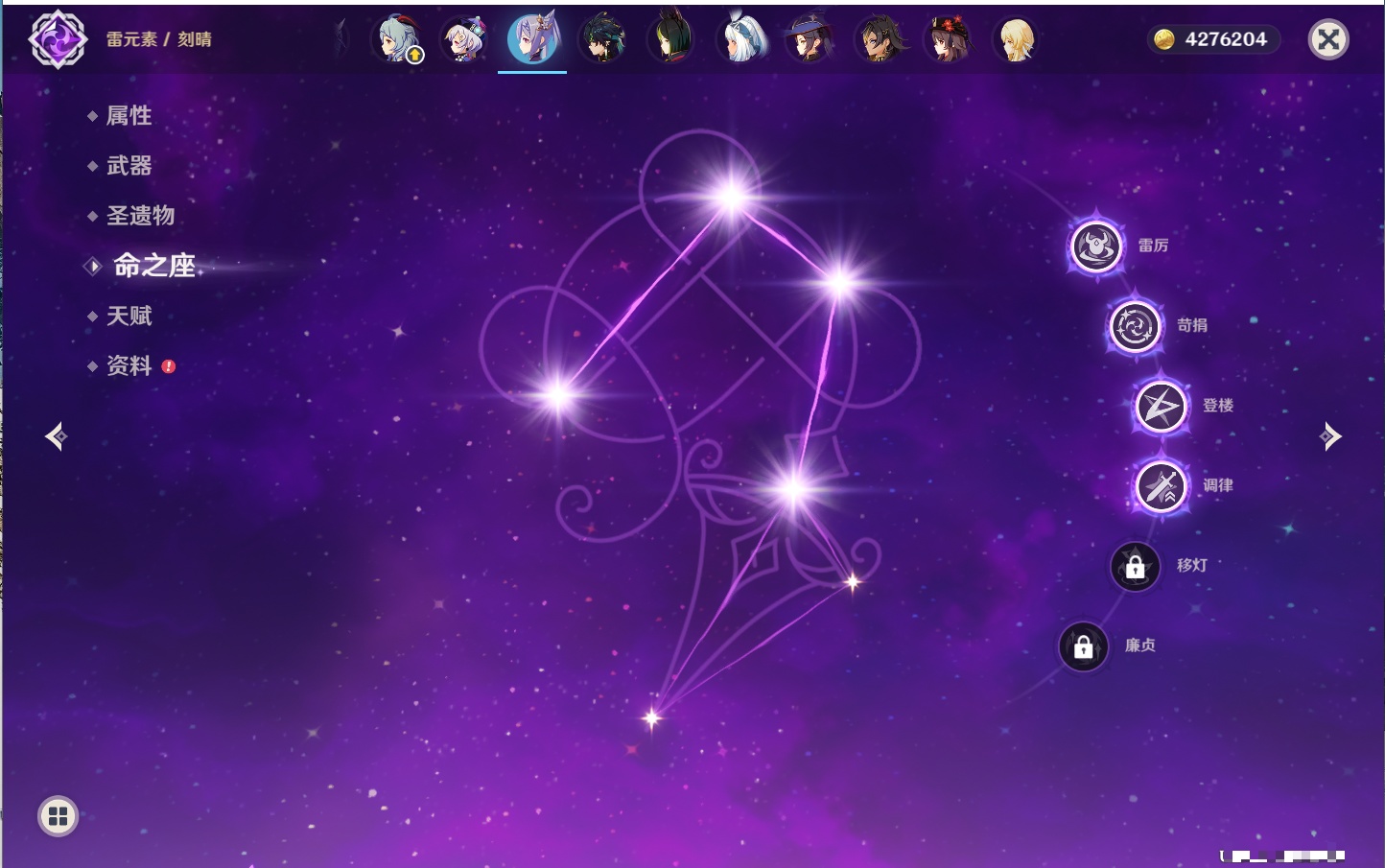Select Xiao's dark teal-haired avatar
Image resolution: width=1385 pixels, height=868 pixels.
pos(603,39)
